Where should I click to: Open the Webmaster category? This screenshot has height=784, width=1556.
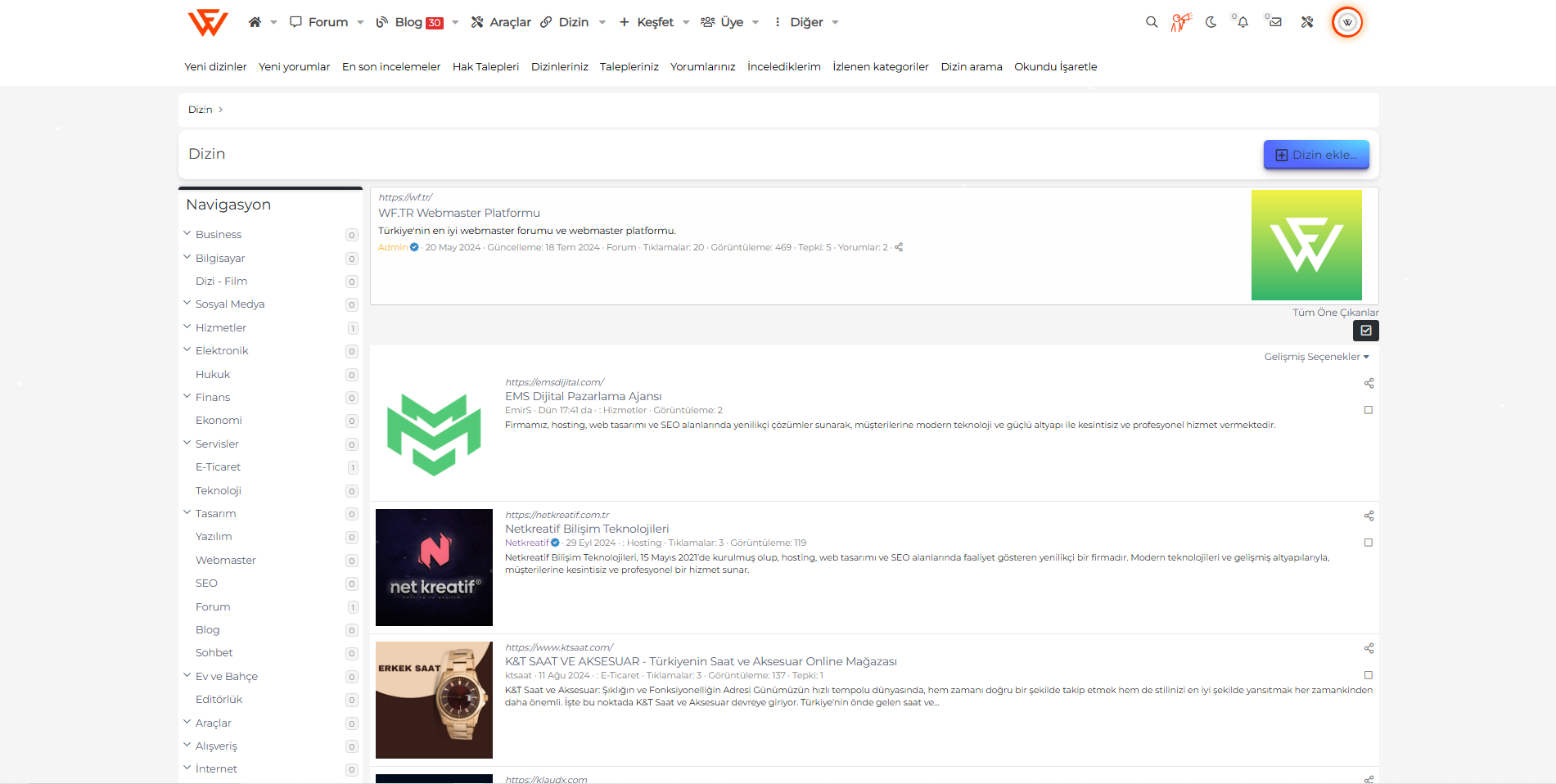click(x=226, y=560)
